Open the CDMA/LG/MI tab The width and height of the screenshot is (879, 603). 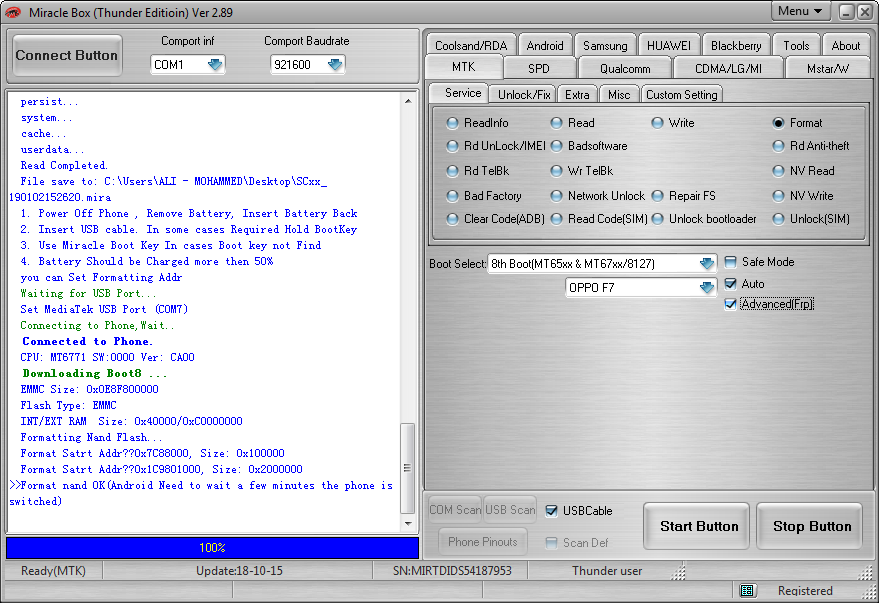[728, 68]
